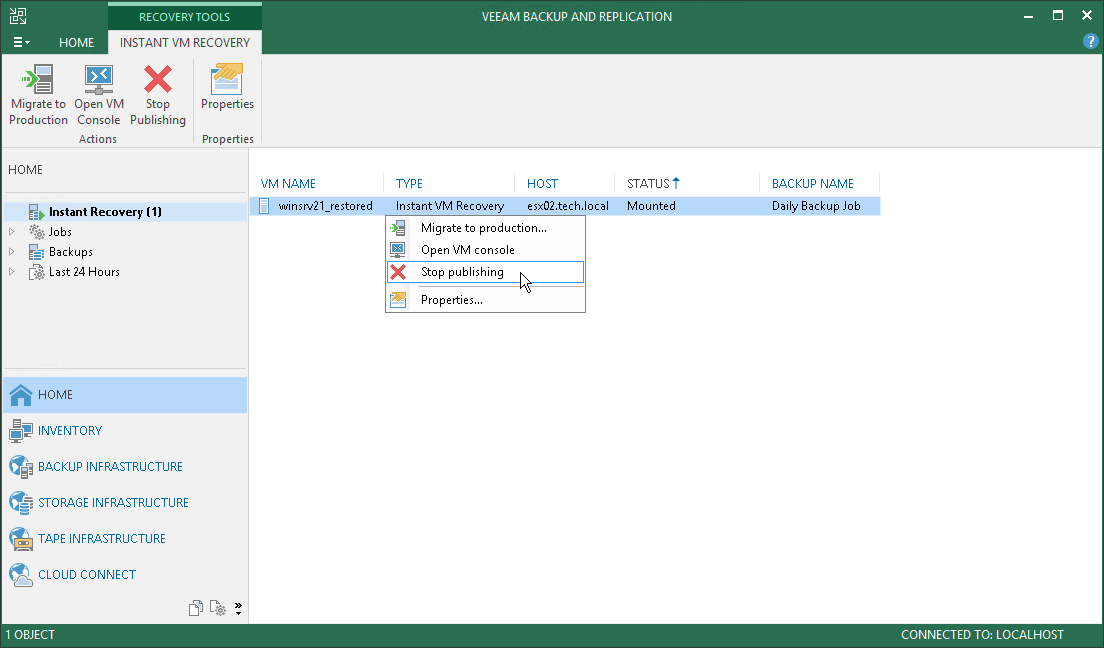
Task: Click the Veeam logo icon in title bar
Action: [18, 16]
